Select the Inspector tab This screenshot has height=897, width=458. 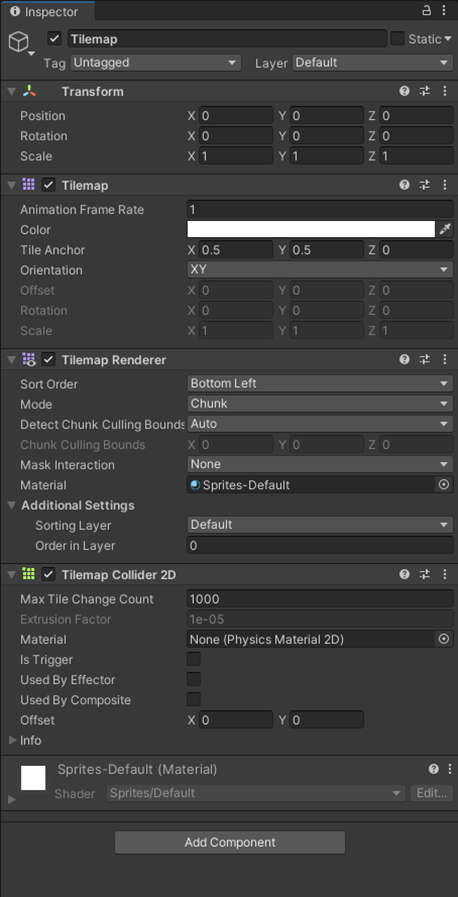[45, 11]
